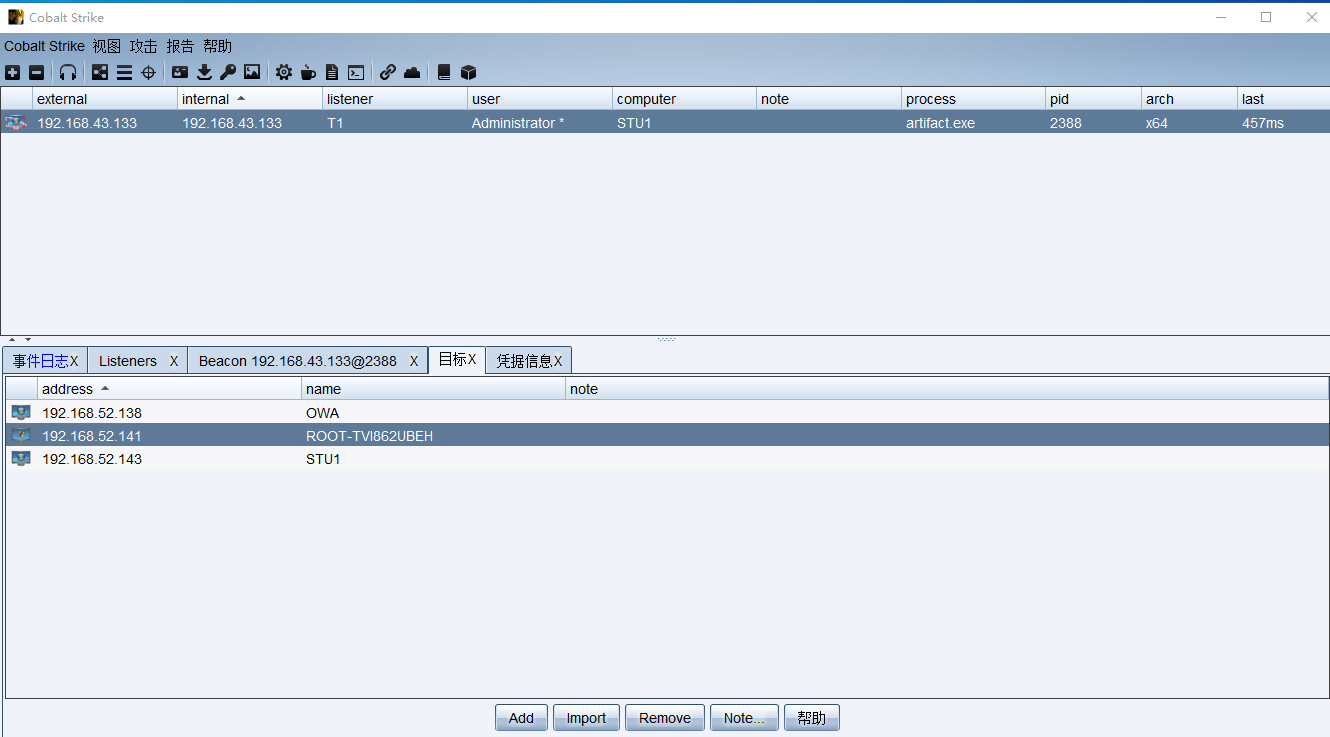
Task: Click the target name ROOT-TVI862UBEH
Action: click(370, 436)
